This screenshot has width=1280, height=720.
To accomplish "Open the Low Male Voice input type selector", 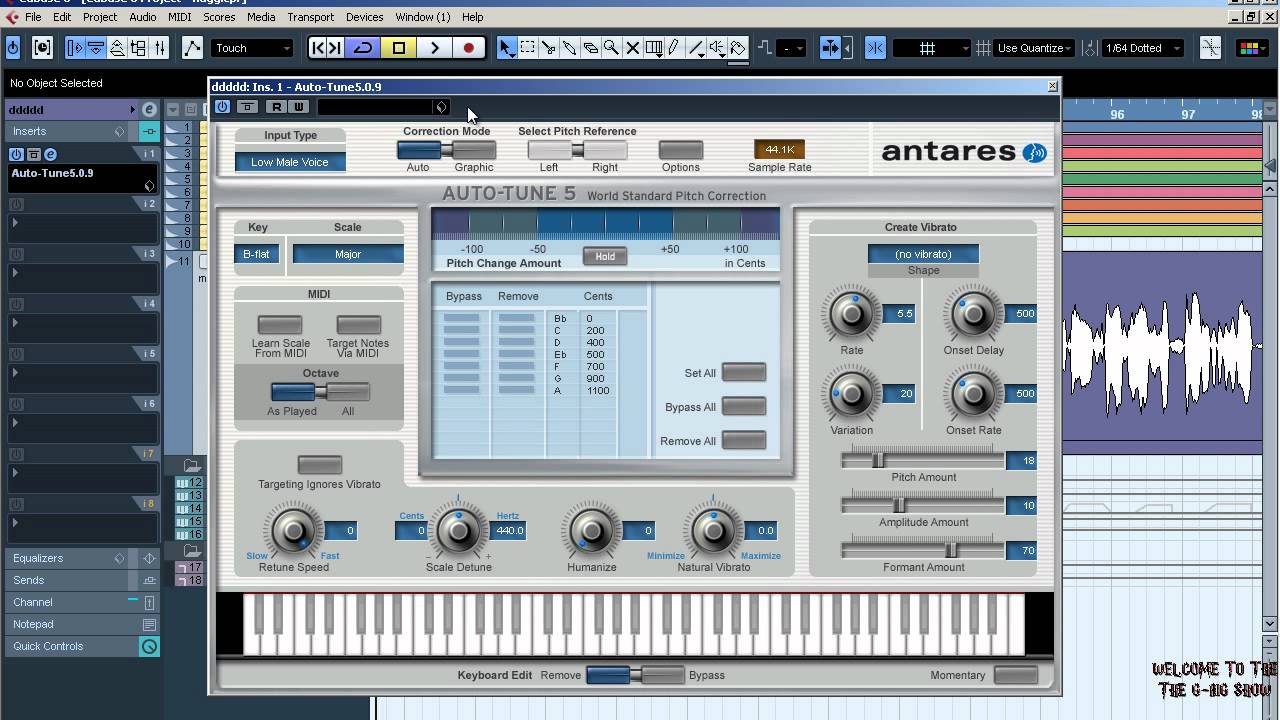I will (x=290, y=162).
